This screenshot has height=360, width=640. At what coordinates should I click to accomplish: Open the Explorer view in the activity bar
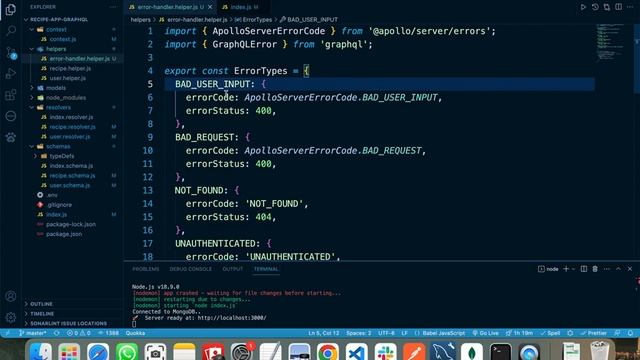11,9
